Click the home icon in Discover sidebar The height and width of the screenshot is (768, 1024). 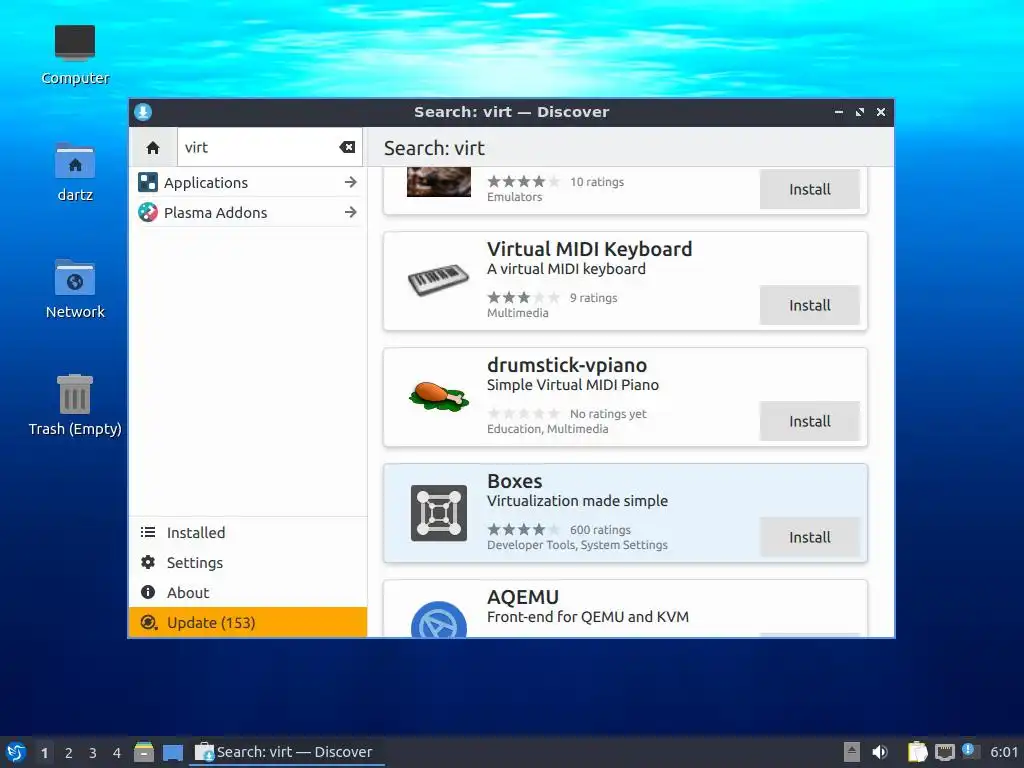point(153,148)
